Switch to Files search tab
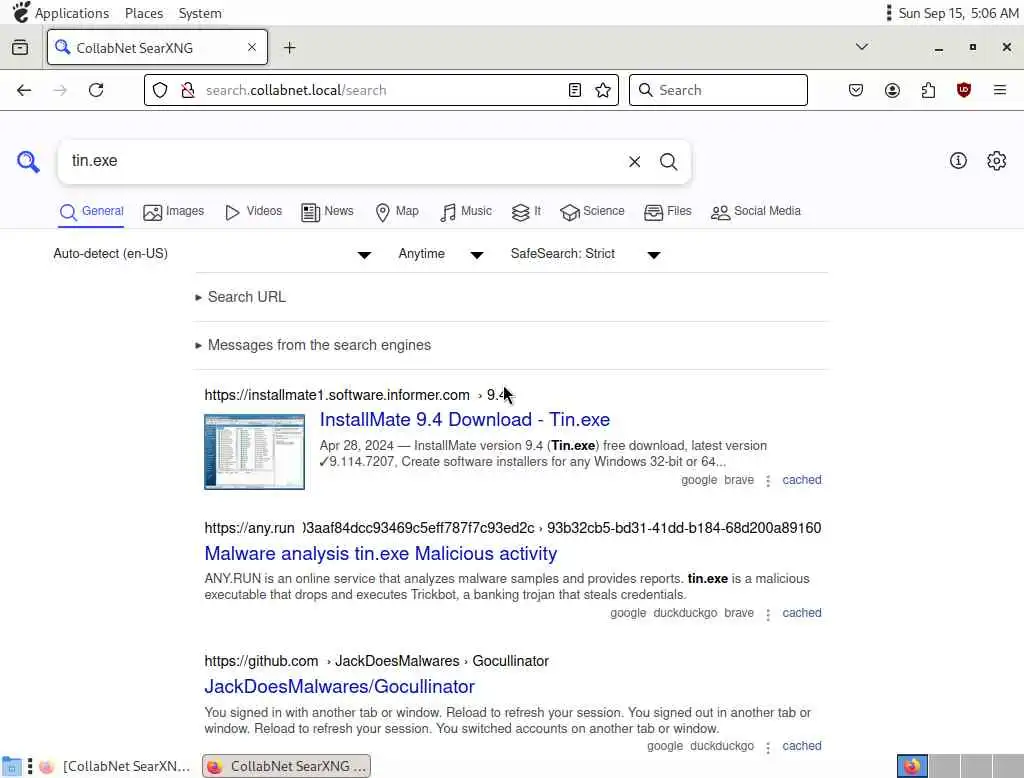This screenshot has width=1024, height=778. (667, 212)
